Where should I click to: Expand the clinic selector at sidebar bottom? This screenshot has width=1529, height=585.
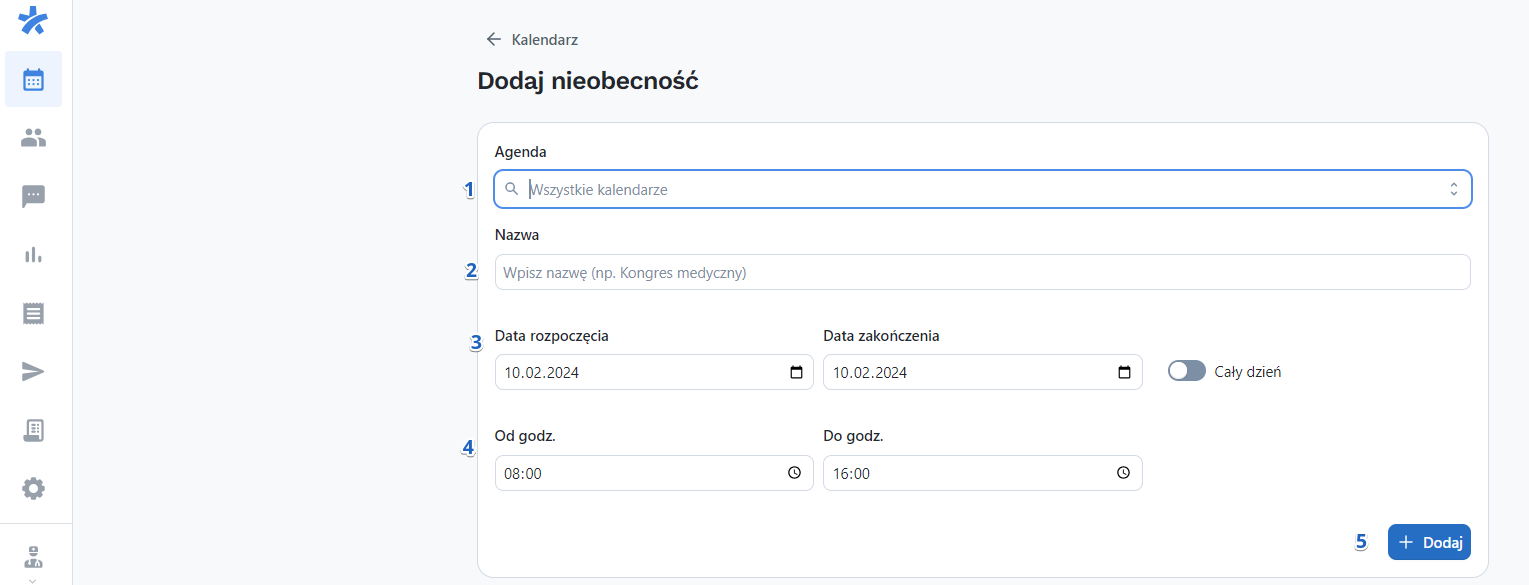coord(33,557)
